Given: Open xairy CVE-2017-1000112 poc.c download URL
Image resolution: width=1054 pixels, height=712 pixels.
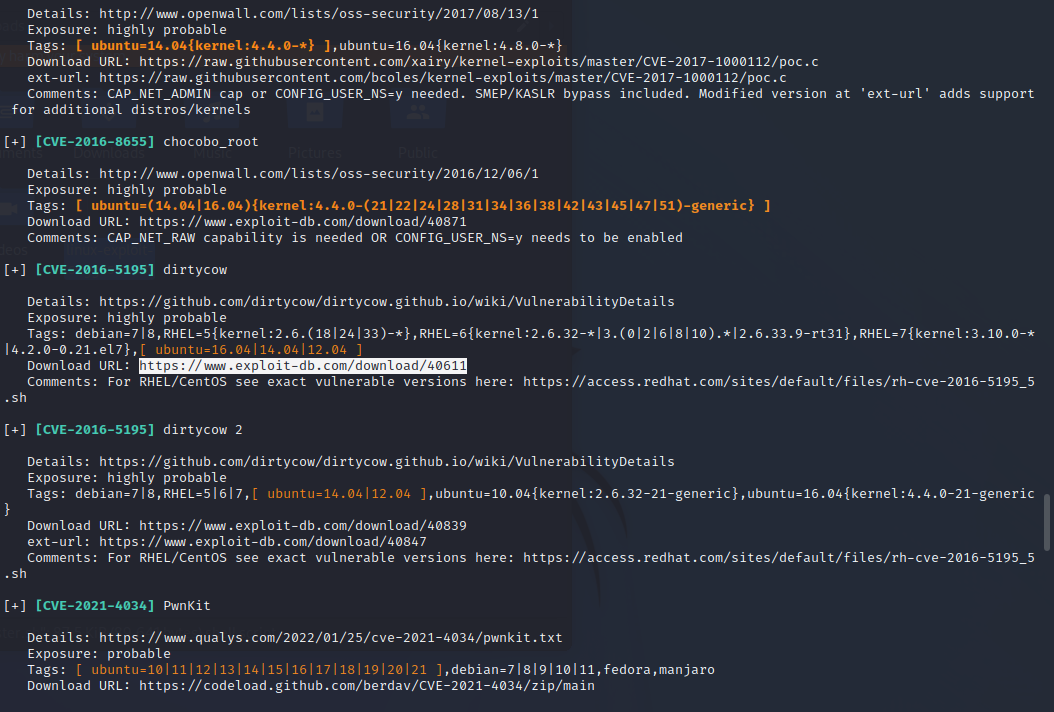Looking at the screenshot, I should 479,62.
